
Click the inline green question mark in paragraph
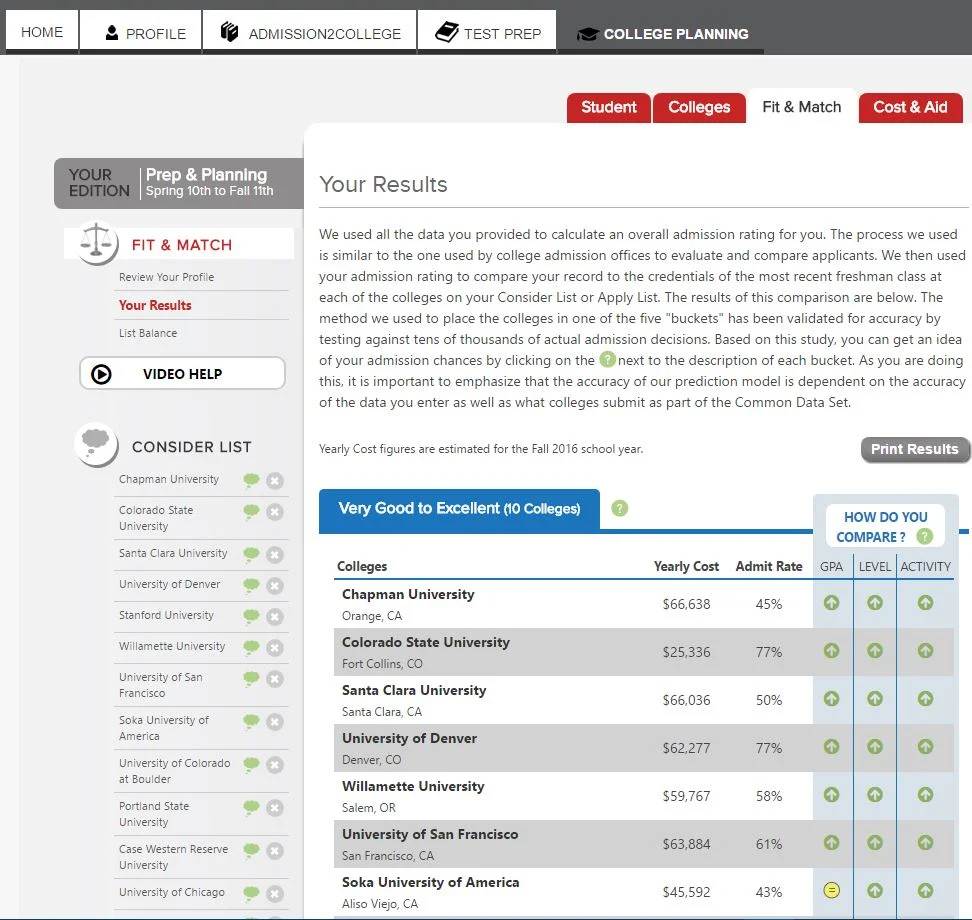point(608,360)
